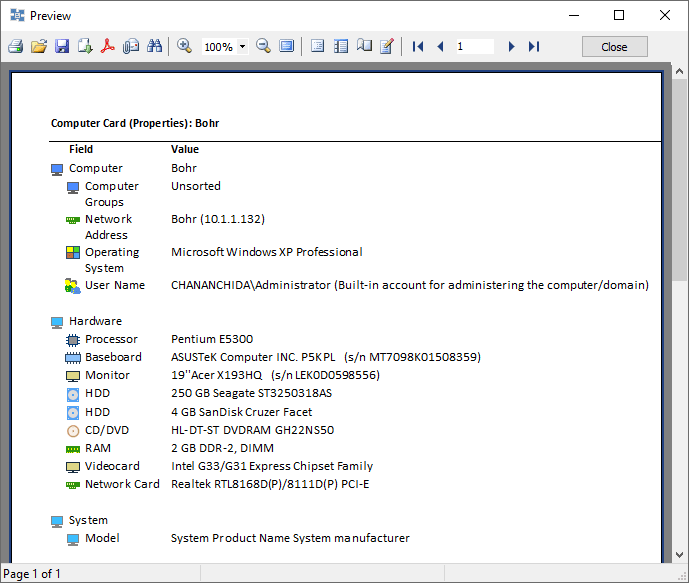Select 'Intel G33/G31 Express Chipset Family' value

pyautogui.click(x=272, y=466)
